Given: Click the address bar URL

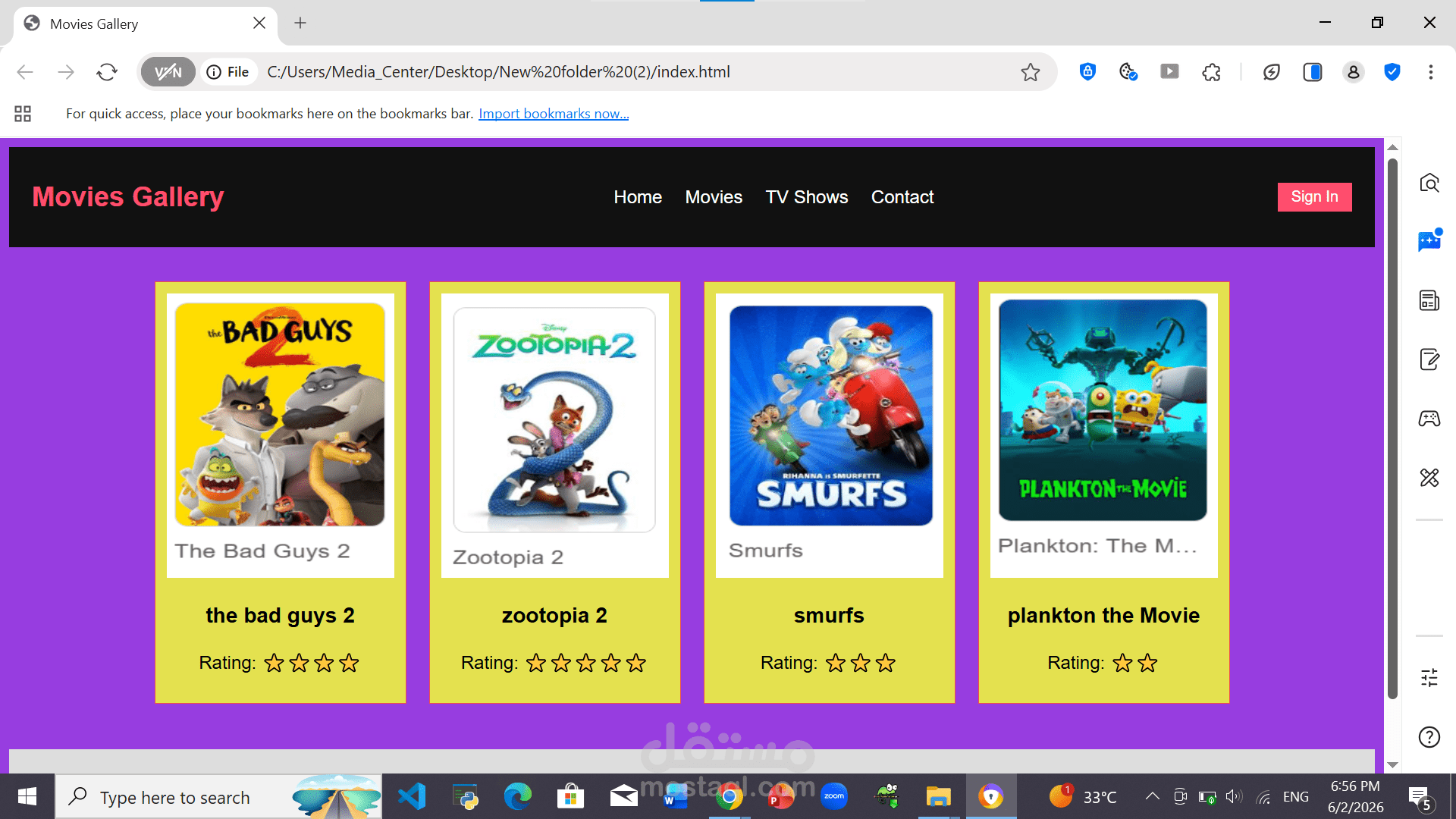Looking at the screenshot, I should tap(498, 72).
